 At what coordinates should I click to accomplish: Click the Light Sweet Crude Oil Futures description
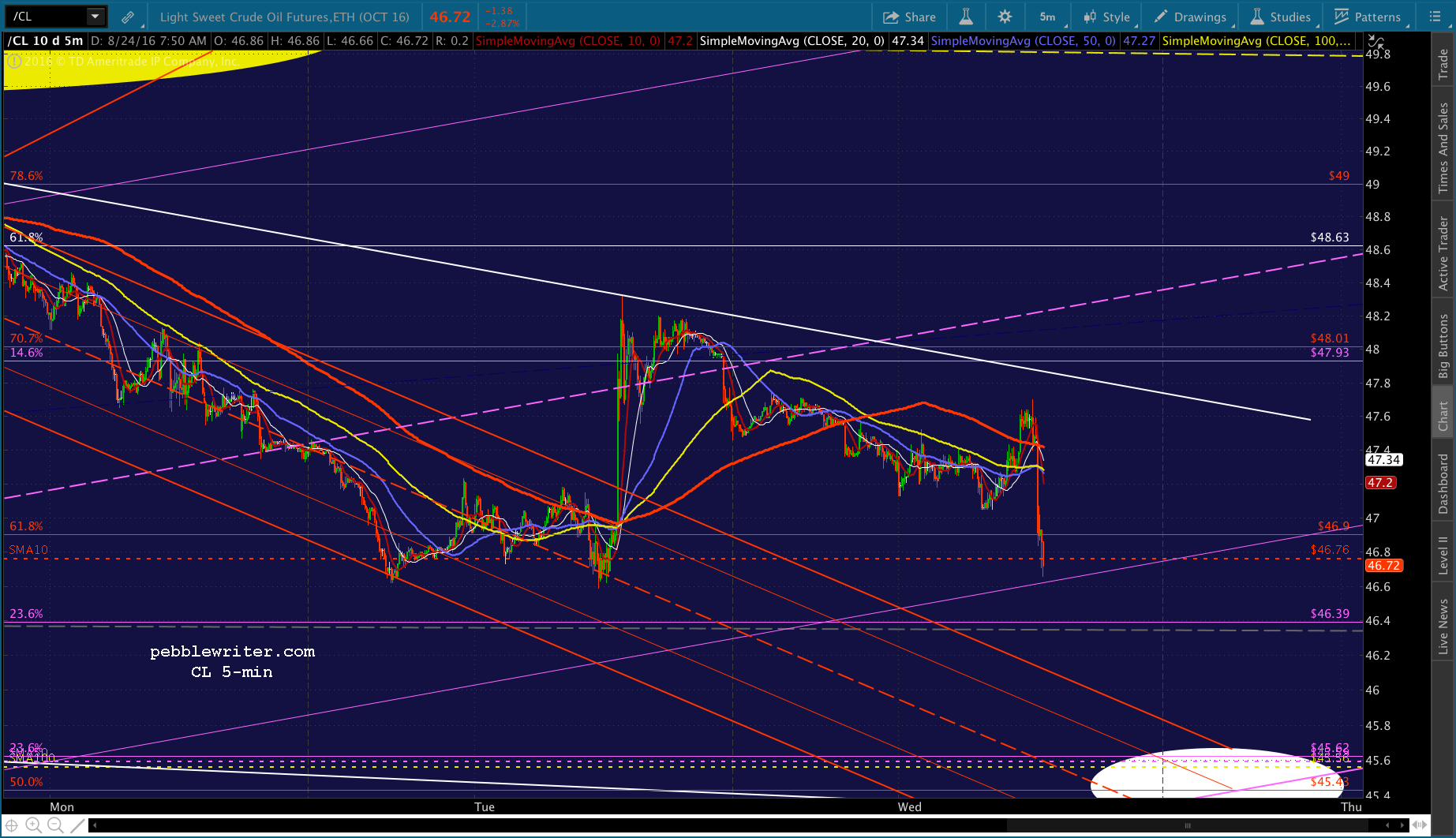coord(284,17)
